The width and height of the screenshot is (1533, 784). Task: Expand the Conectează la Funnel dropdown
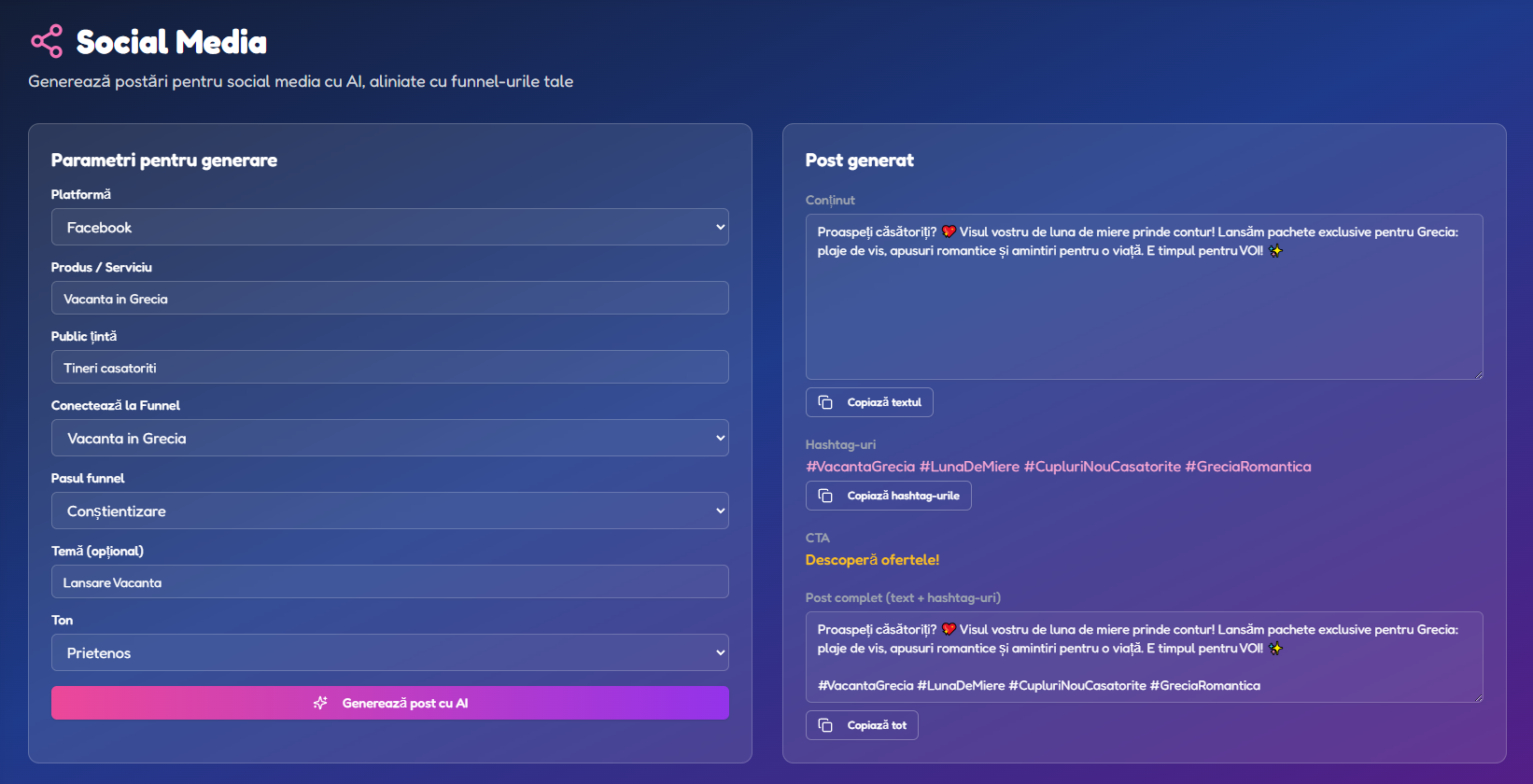click(389, 438)
